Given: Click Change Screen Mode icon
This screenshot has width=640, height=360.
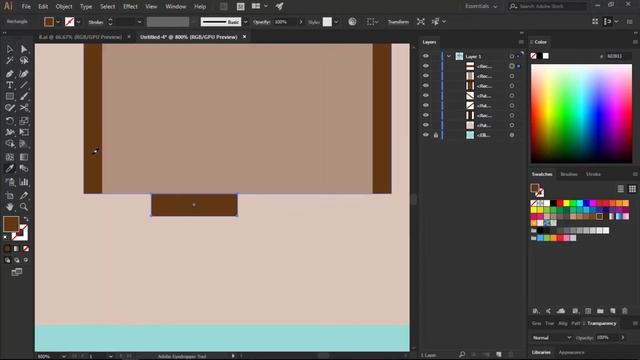Looking at the screenshot, I should [17, 272].
